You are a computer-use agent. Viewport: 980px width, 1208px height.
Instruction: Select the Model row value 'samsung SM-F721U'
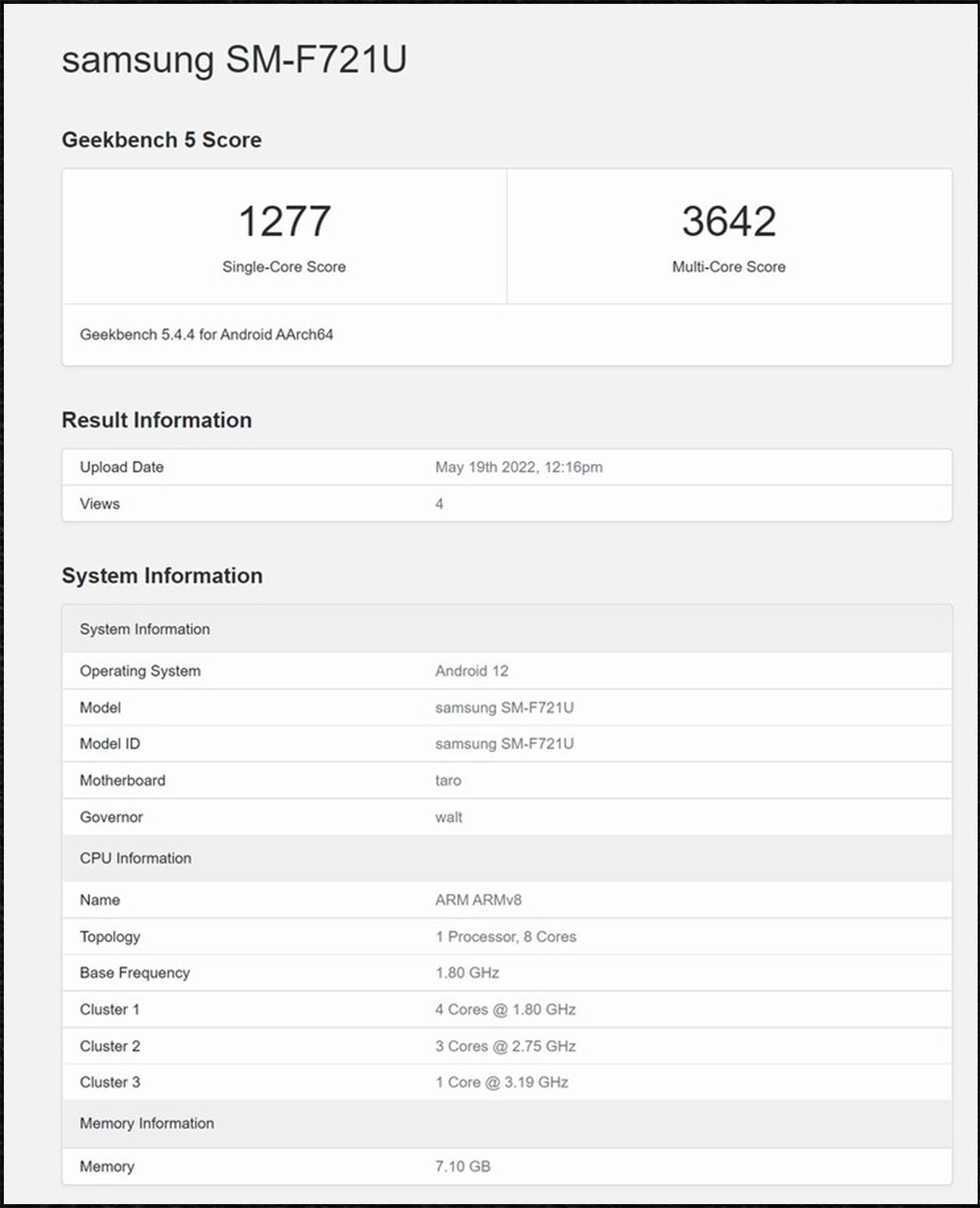pyautogui.click(x=505, y=707)
